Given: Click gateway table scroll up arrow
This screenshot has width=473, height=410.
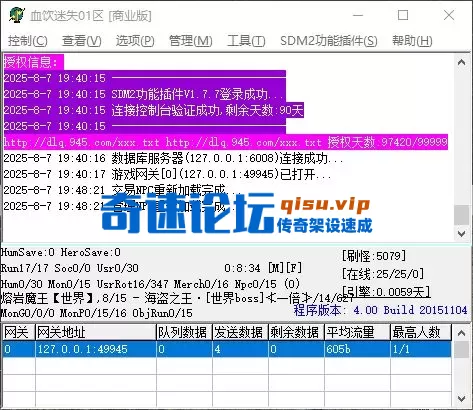Looking at the screenshot, I should pyautogui.click(x=462, y=332).
